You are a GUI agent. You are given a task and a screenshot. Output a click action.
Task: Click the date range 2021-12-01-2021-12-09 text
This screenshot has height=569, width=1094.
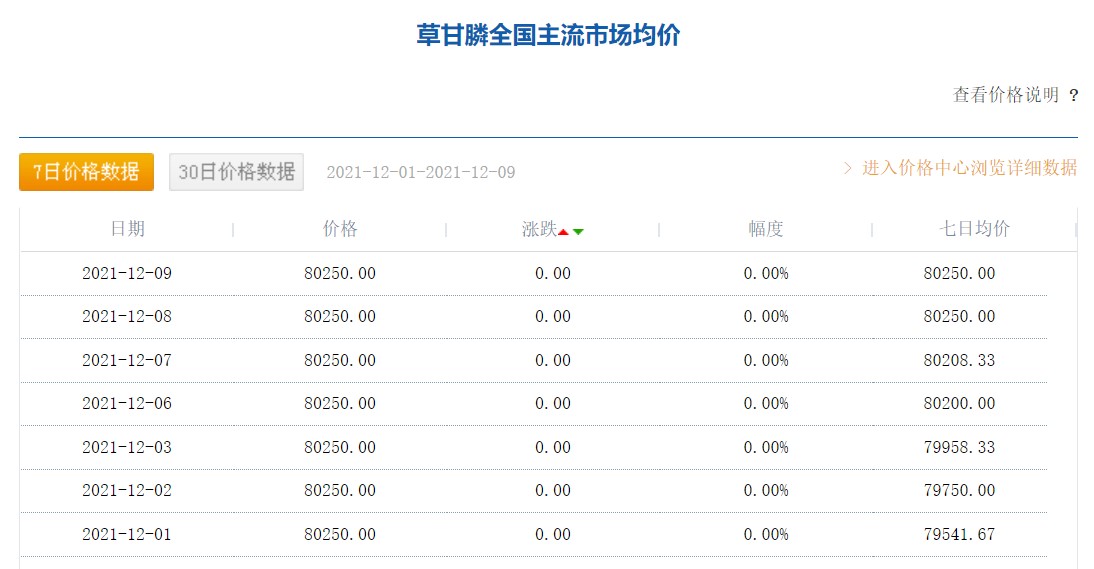tap(421, 172)
